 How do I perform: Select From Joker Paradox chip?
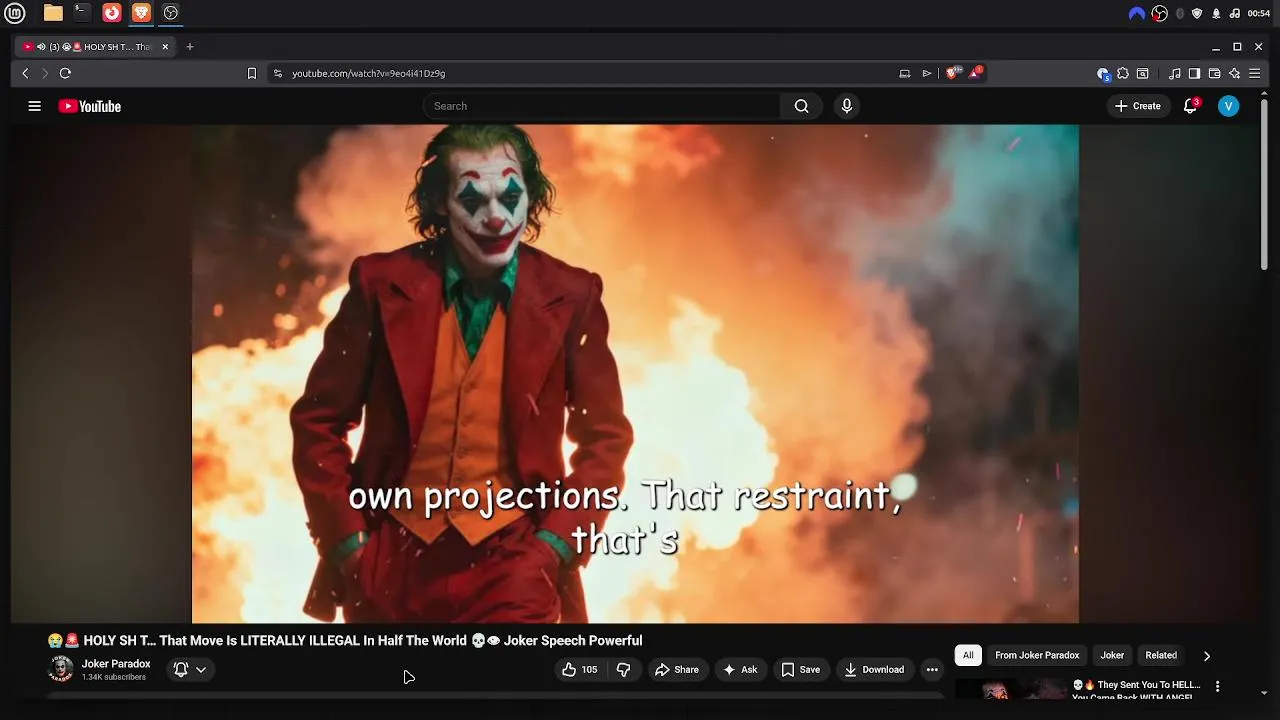1037,655
